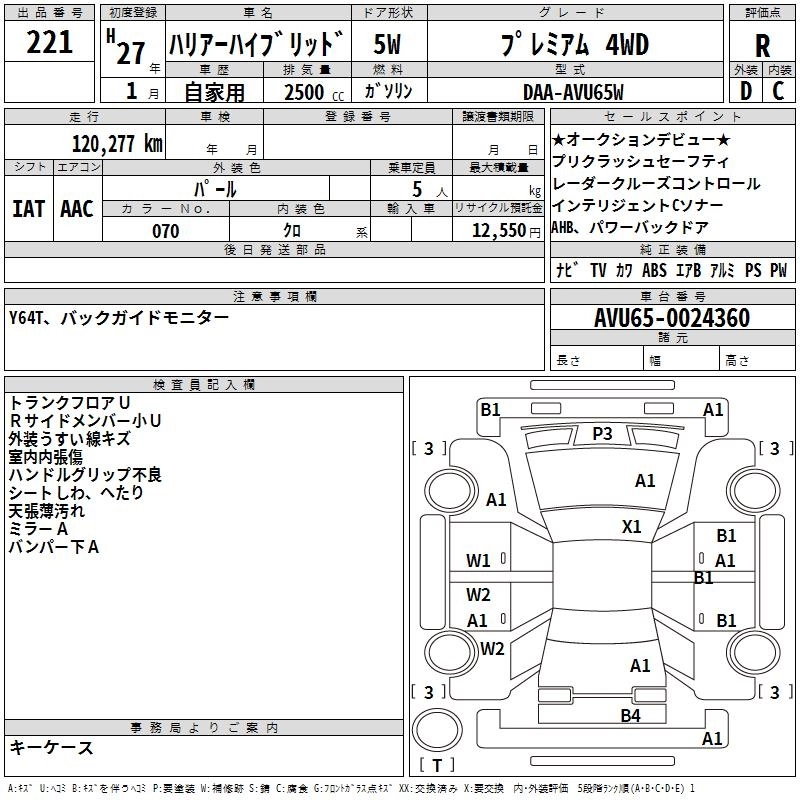The width and height of the screenshot is (800, 800).
Task: Select the X1 marker on the car diagram
Action: [x=632, y=526]
